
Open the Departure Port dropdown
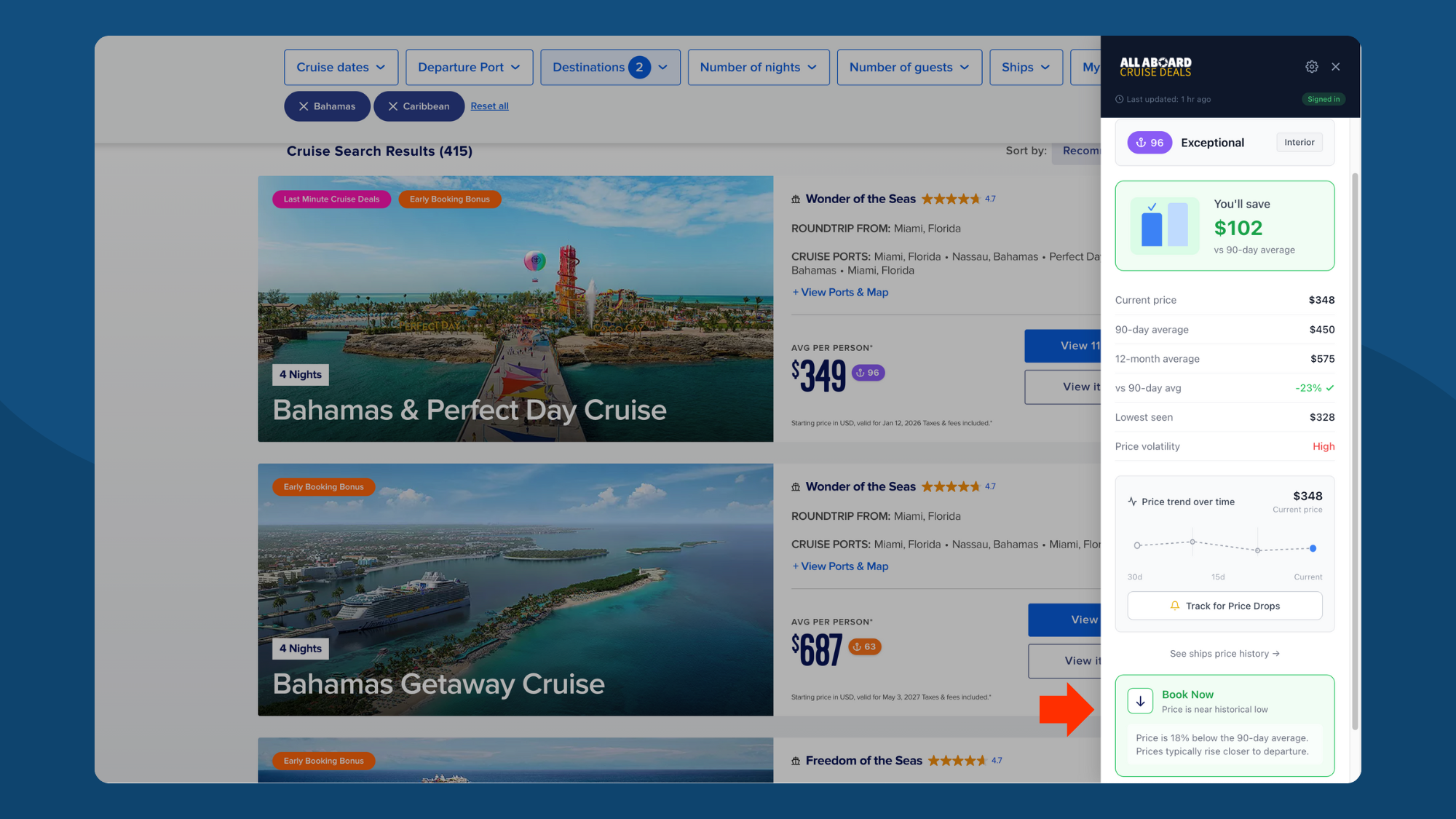coord(469,67)
